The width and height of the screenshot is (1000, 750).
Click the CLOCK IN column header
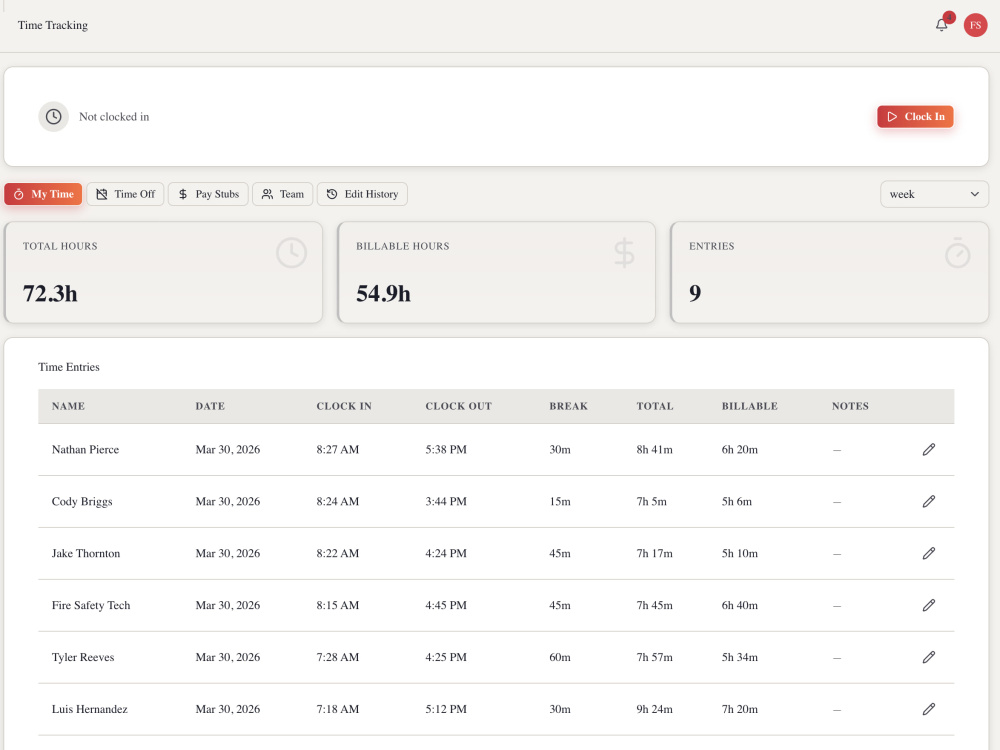tap(344, 406)
